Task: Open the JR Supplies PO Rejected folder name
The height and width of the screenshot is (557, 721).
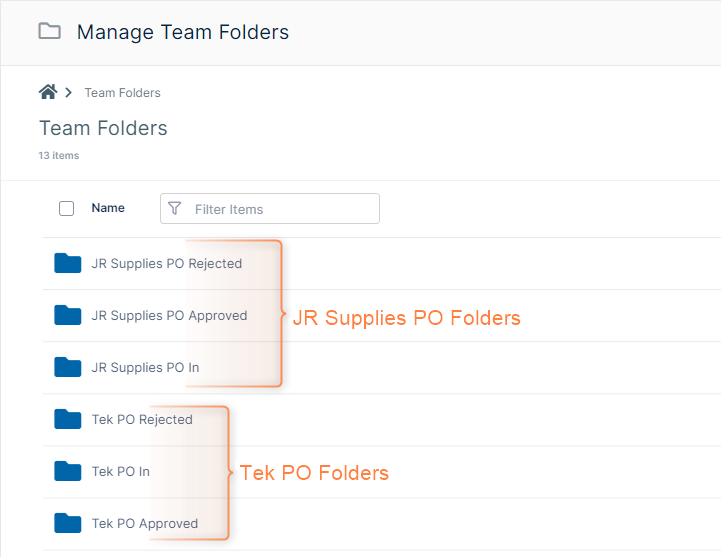Action: pyautogui.click(x=166, y=264)
